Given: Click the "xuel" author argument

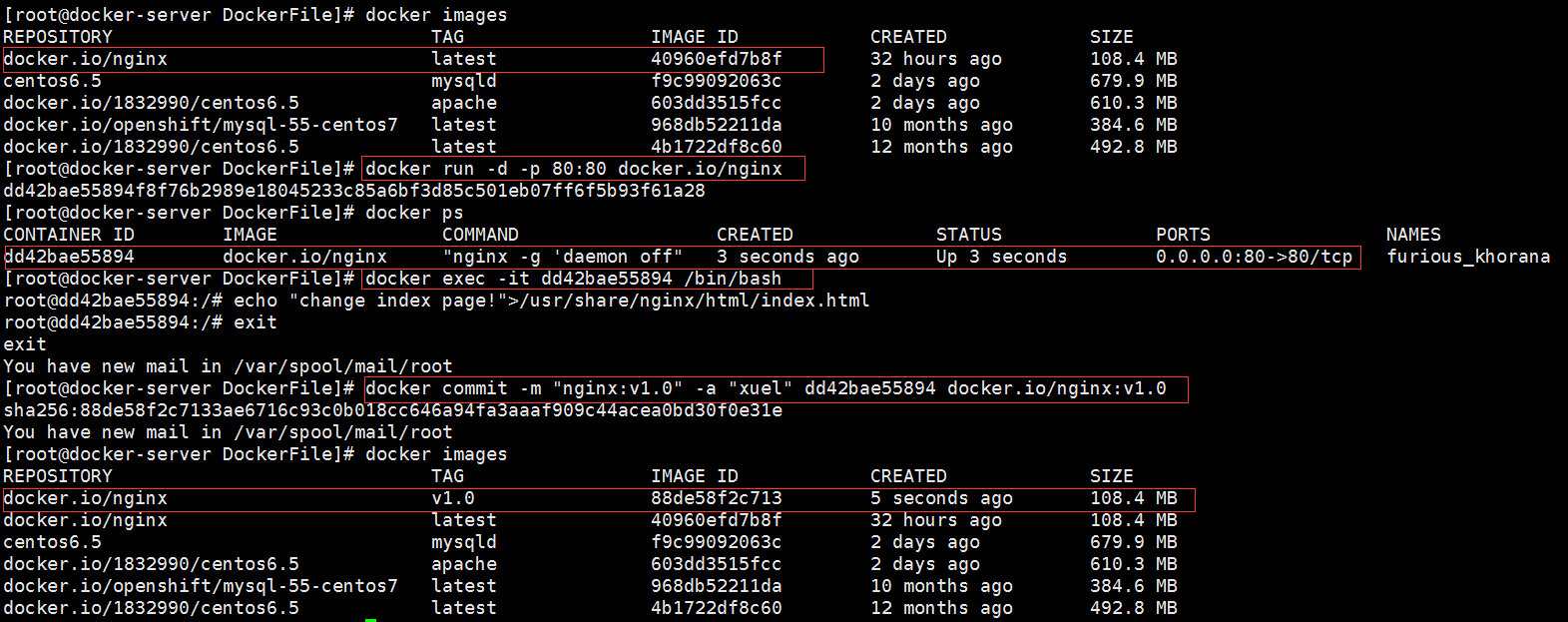Looking at the screenshot, I should [761, 388].
